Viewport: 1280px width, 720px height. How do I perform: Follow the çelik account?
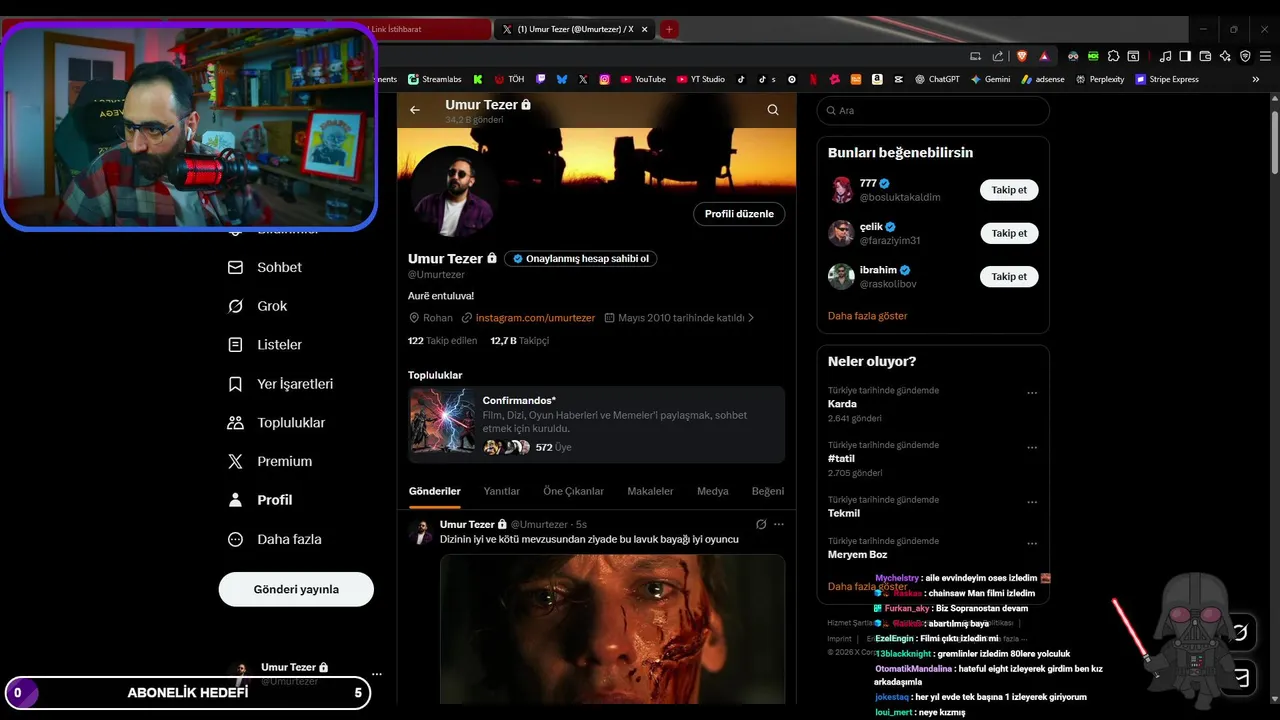point(1009,233)
